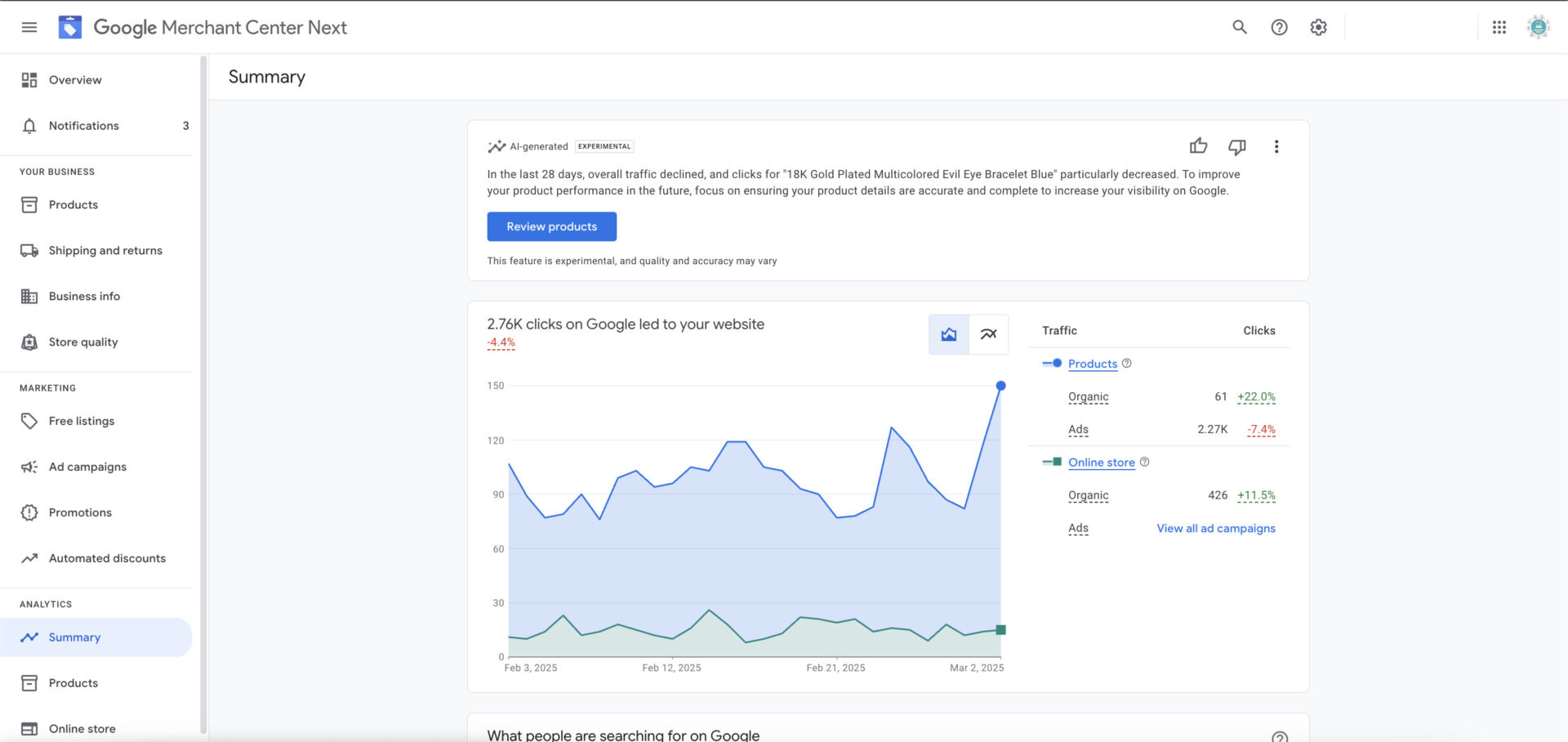Screen dimensions: 1568x742
Task: Click the Google Merchant Center logo icon
Action: tap(70, 27)
